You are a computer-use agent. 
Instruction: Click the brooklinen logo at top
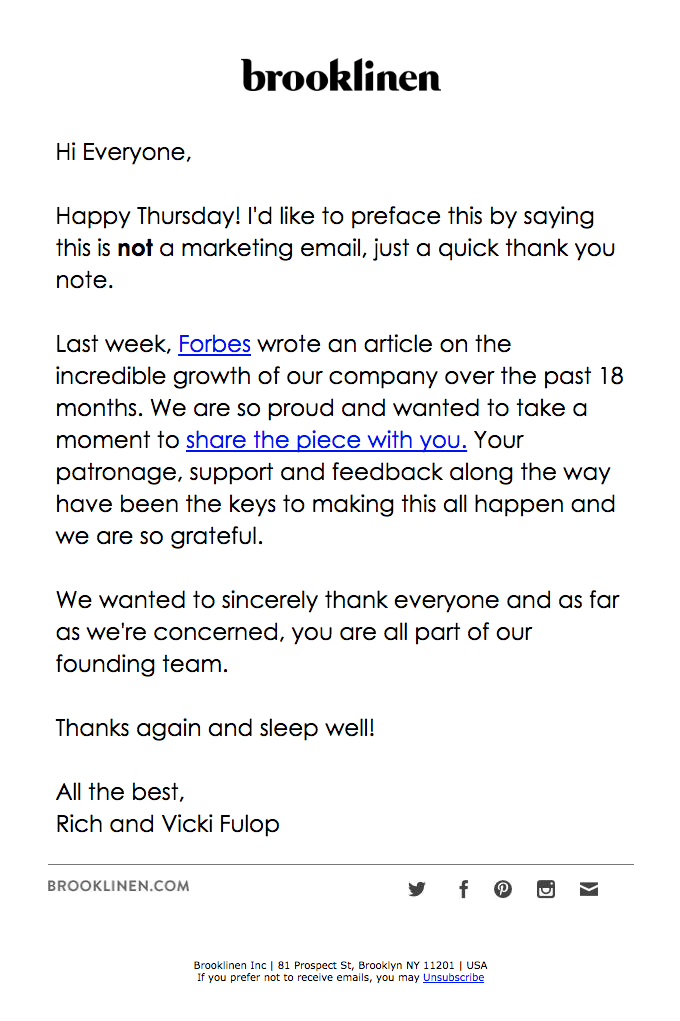pos(341,76)
